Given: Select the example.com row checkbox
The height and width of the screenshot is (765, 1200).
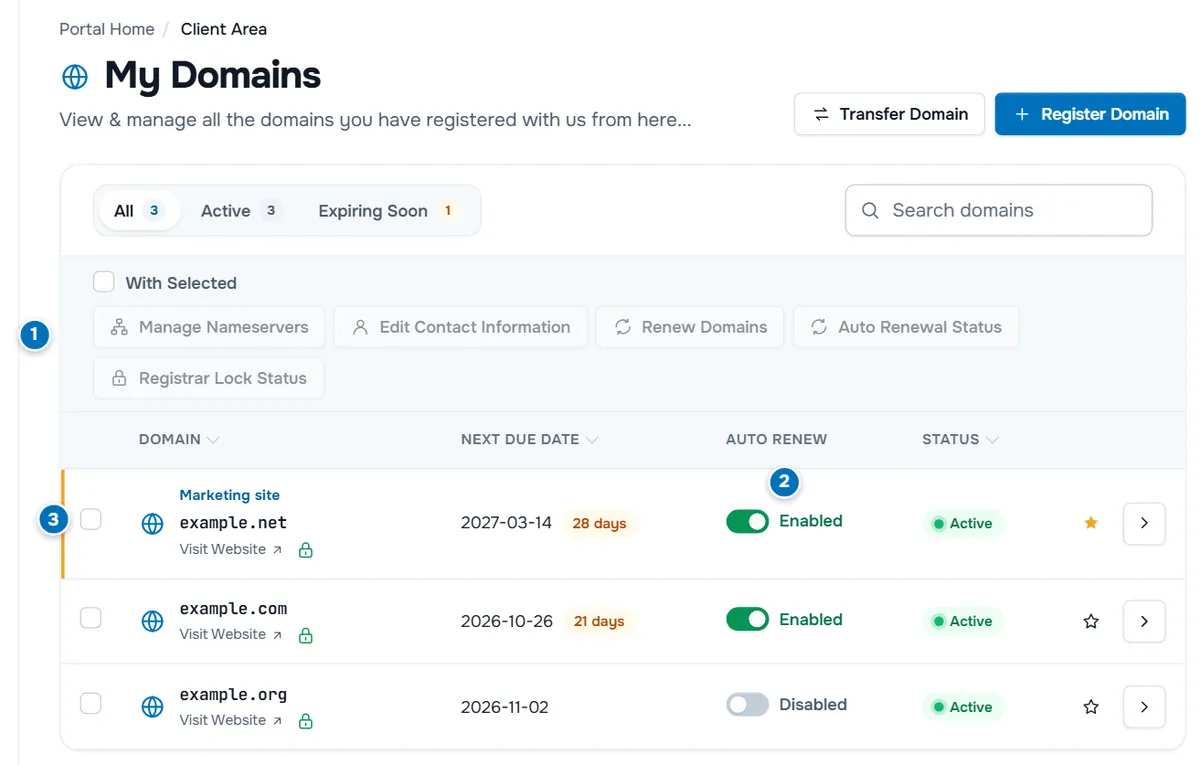Looking at the screenshot, I should coord(91,618).
